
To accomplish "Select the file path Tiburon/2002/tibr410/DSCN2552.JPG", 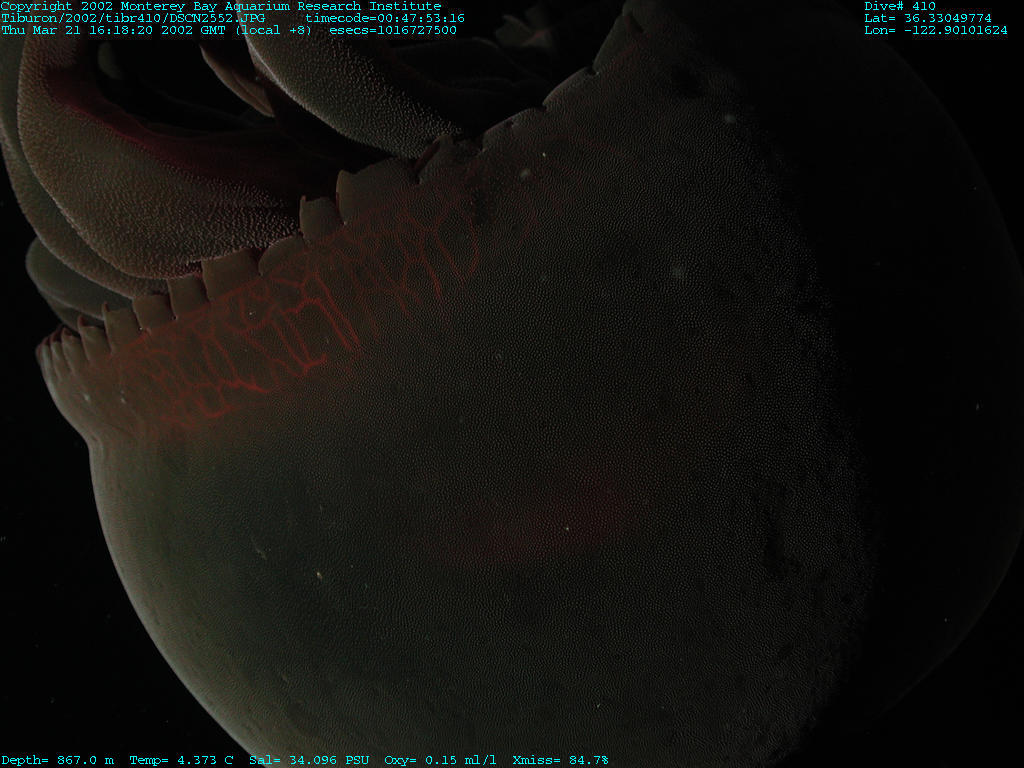I will (x=133, y=18).
